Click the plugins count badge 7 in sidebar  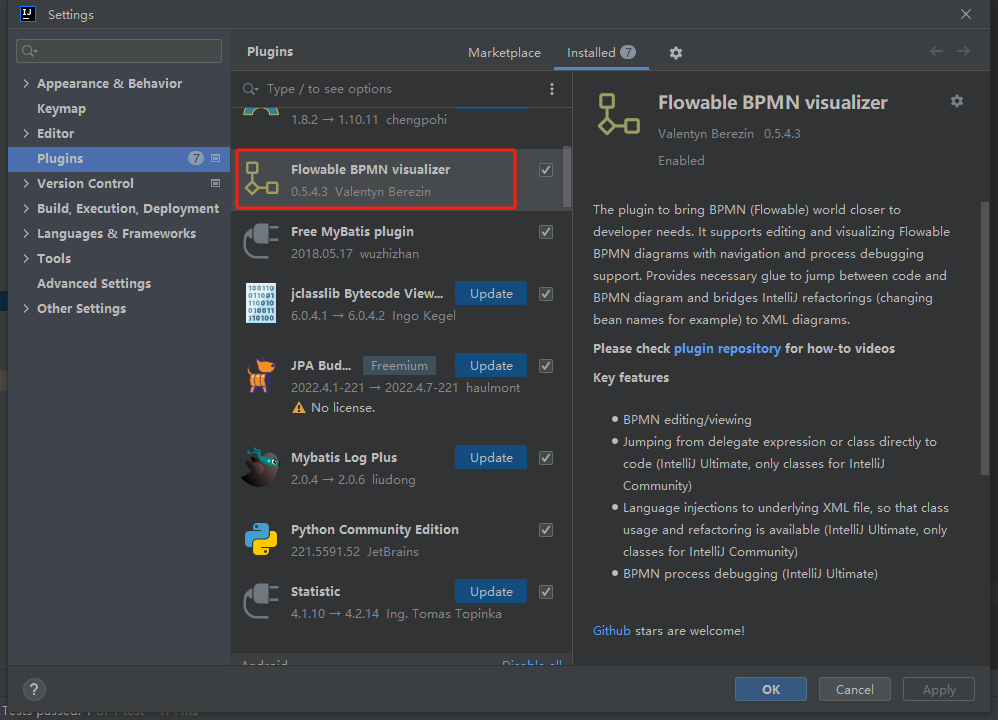tap(195, 158)
